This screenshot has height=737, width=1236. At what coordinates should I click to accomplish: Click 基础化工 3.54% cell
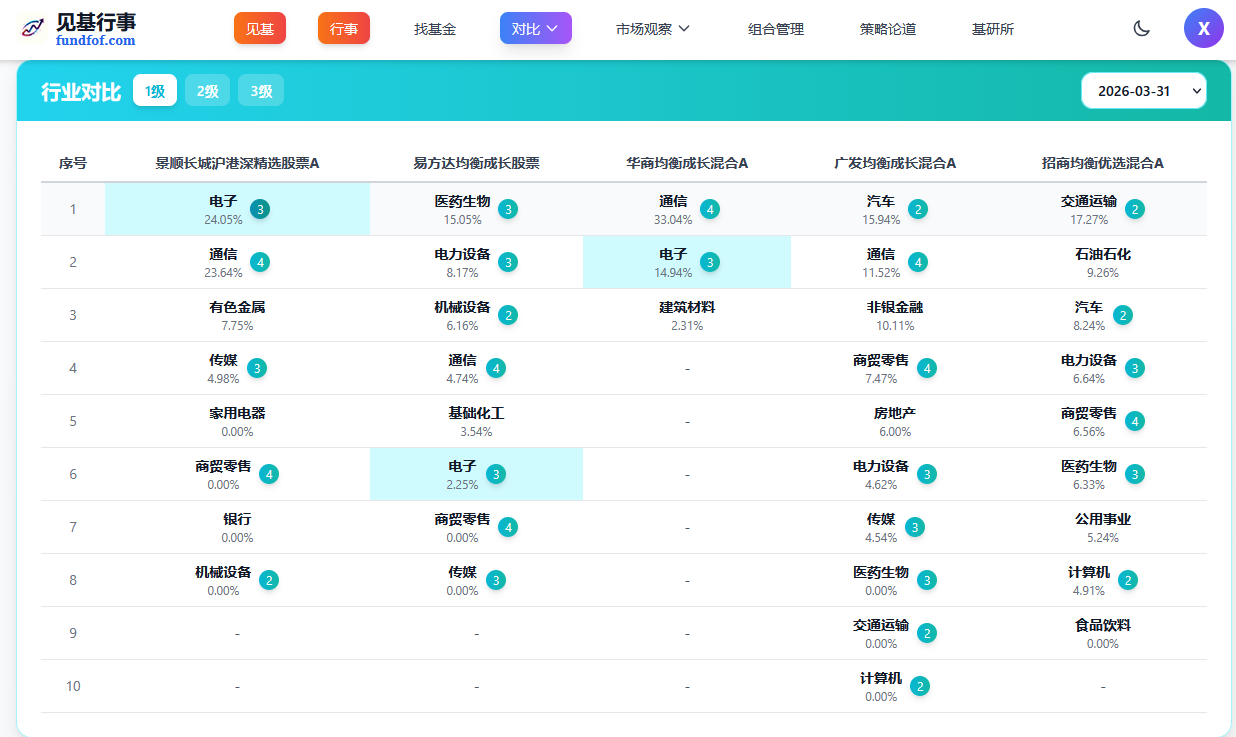pos(476,421)
